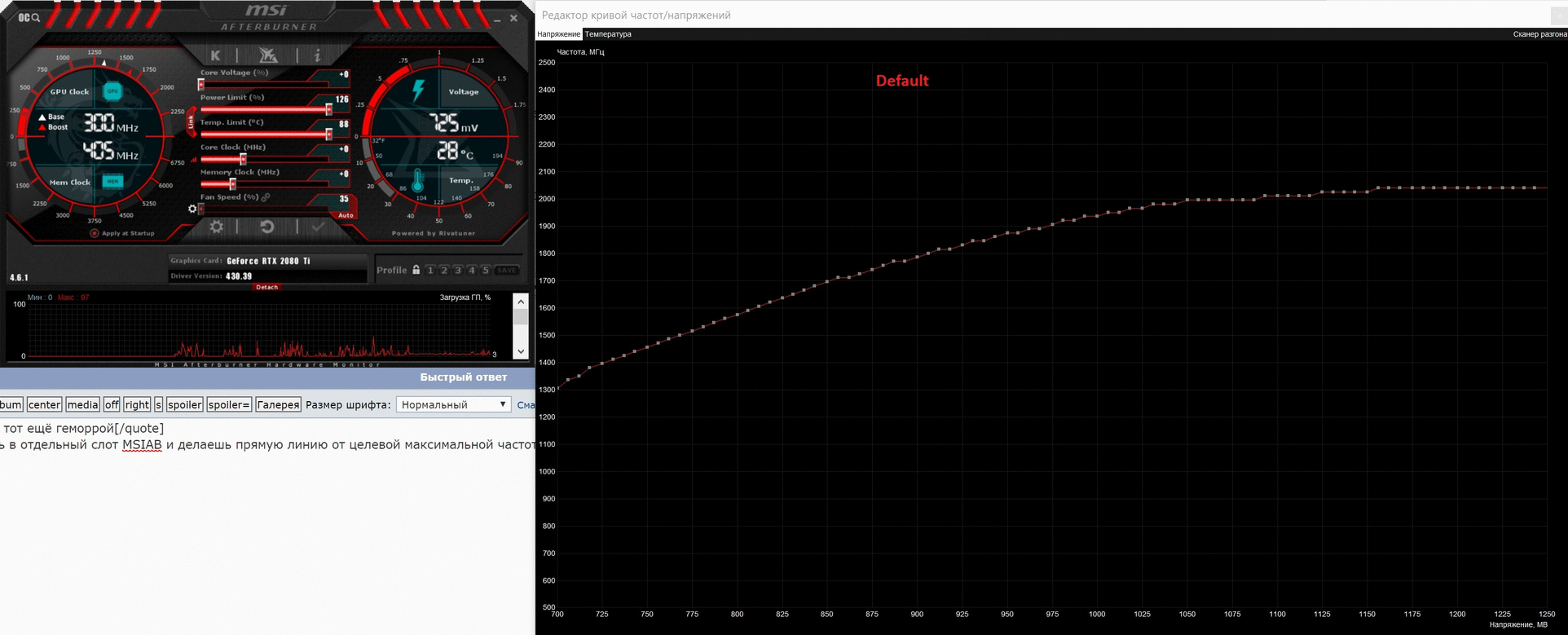The image size is (1568, 635).
Task: Insert right BBCode tag
Action: click(137, 404)
